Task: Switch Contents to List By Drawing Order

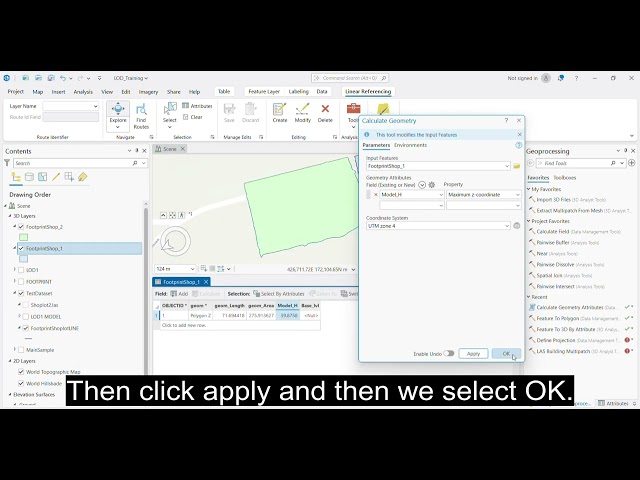Action: point(16,177)
